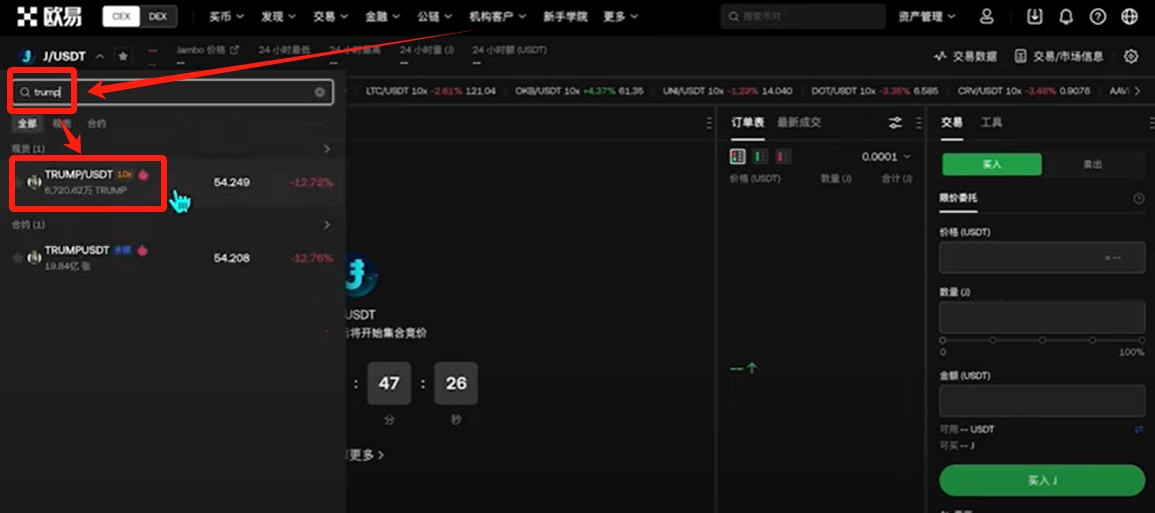Open order book filter settings icon
1155x513 pixels.
pyautogui.click(x=895, y=123)
